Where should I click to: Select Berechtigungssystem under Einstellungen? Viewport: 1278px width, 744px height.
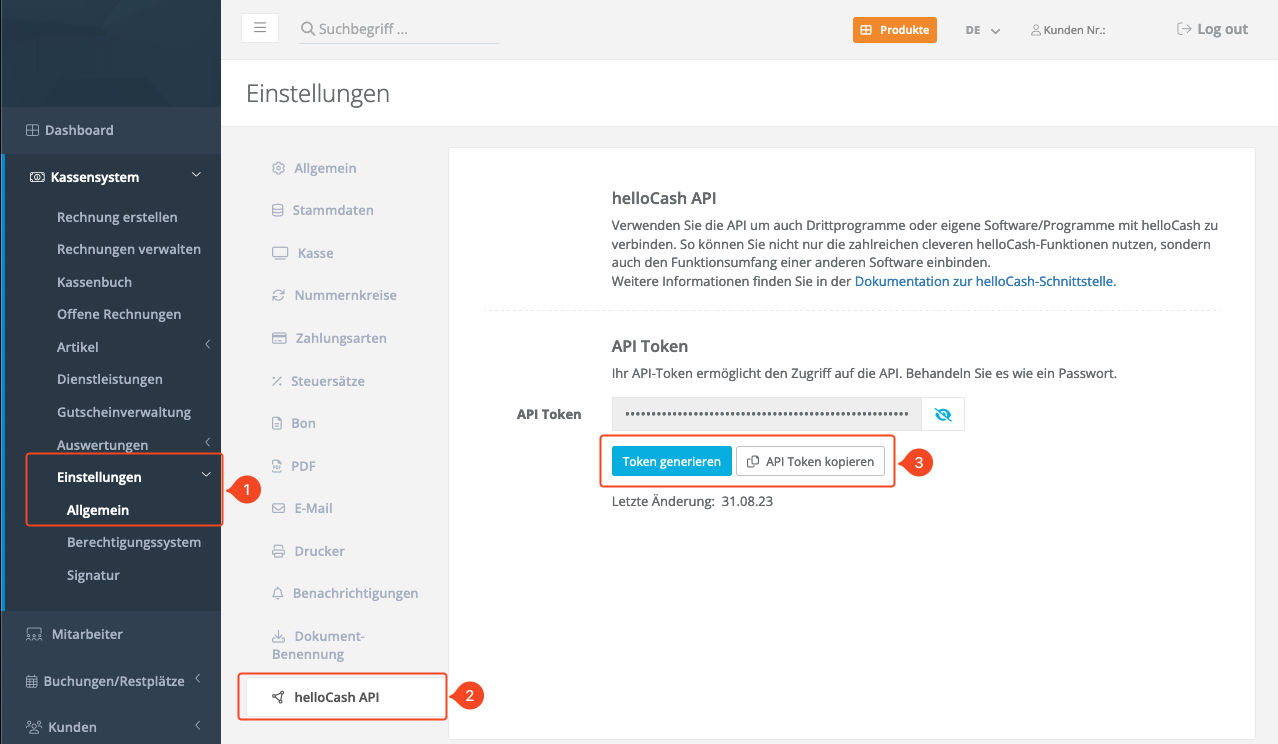click(134, 542)
